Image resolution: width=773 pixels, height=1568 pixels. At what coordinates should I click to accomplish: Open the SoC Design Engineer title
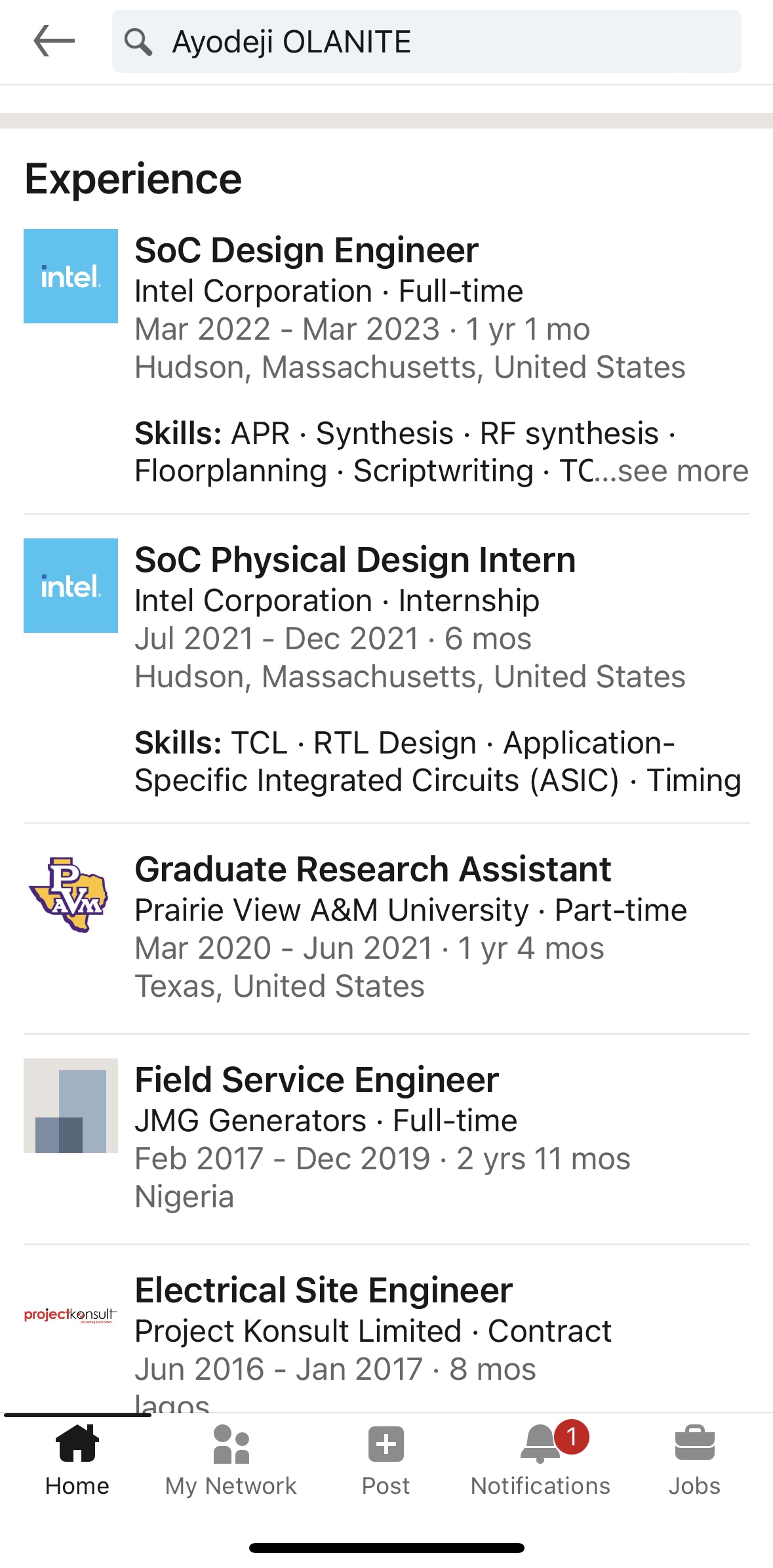click(306, 251)
